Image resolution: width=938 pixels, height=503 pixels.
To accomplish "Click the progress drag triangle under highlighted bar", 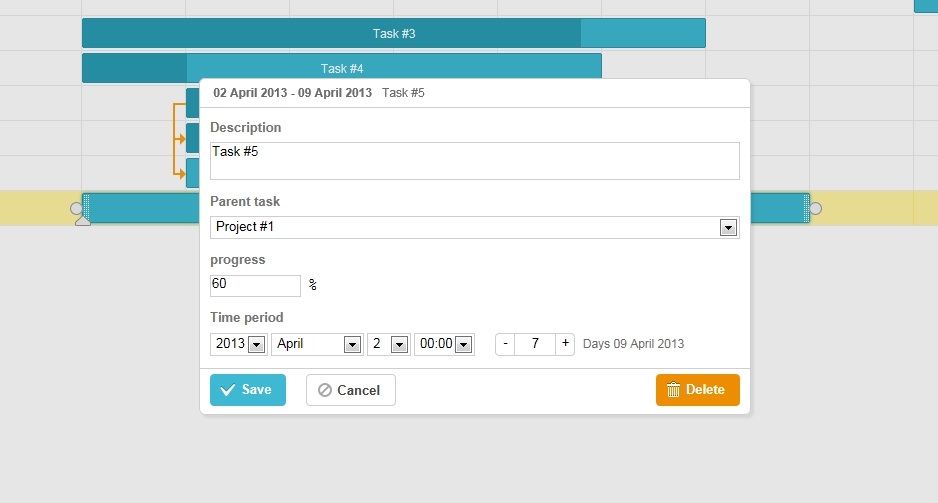I will click(x=83, y=221).
